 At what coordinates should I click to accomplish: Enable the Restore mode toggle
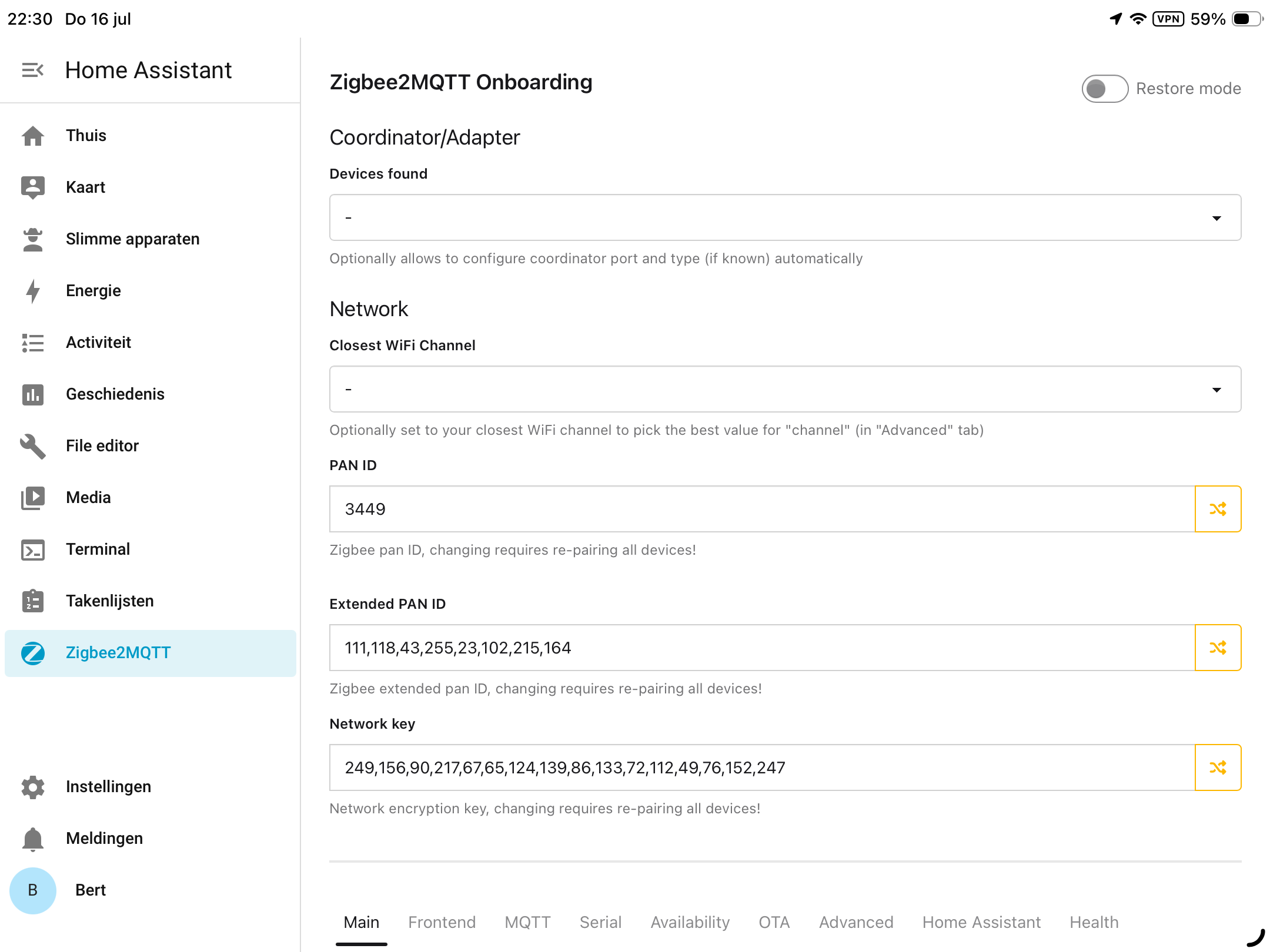click(x=1104, y=89)
